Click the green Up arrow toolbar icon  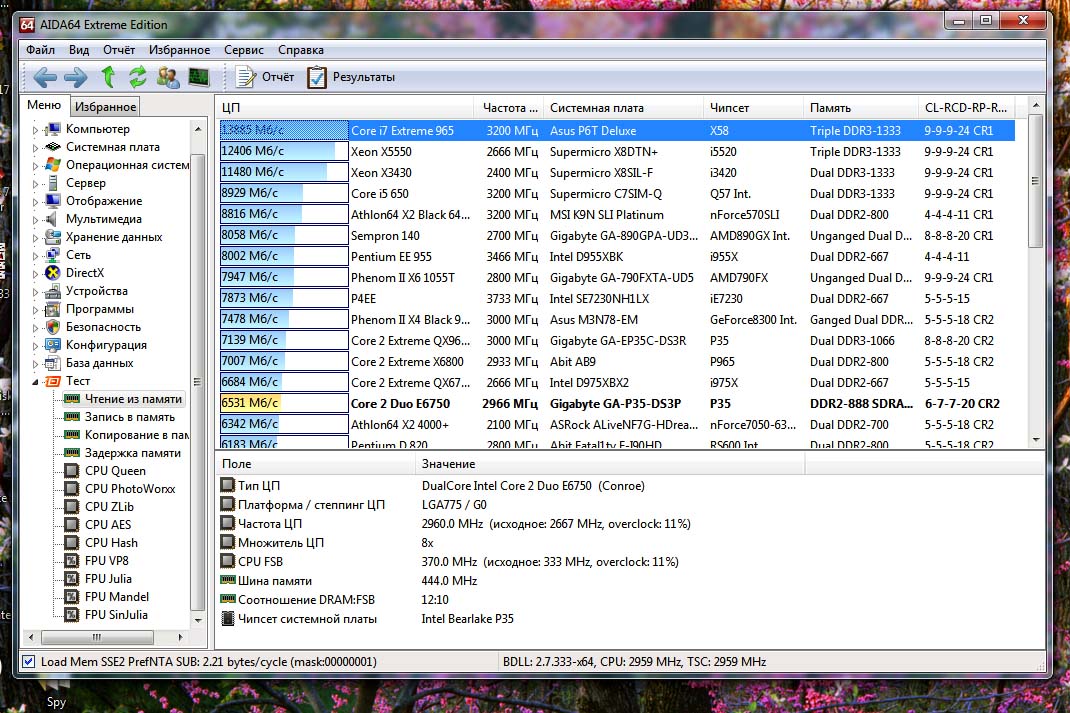pos(108,77)
